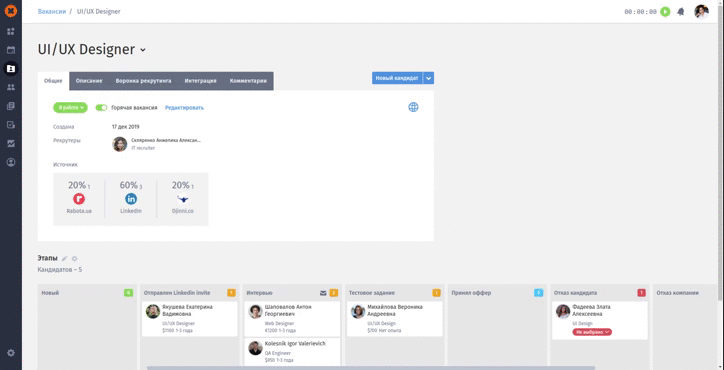Click mail icon in Интервью column header
Screen dimensions: 724x370
[323, 293]
